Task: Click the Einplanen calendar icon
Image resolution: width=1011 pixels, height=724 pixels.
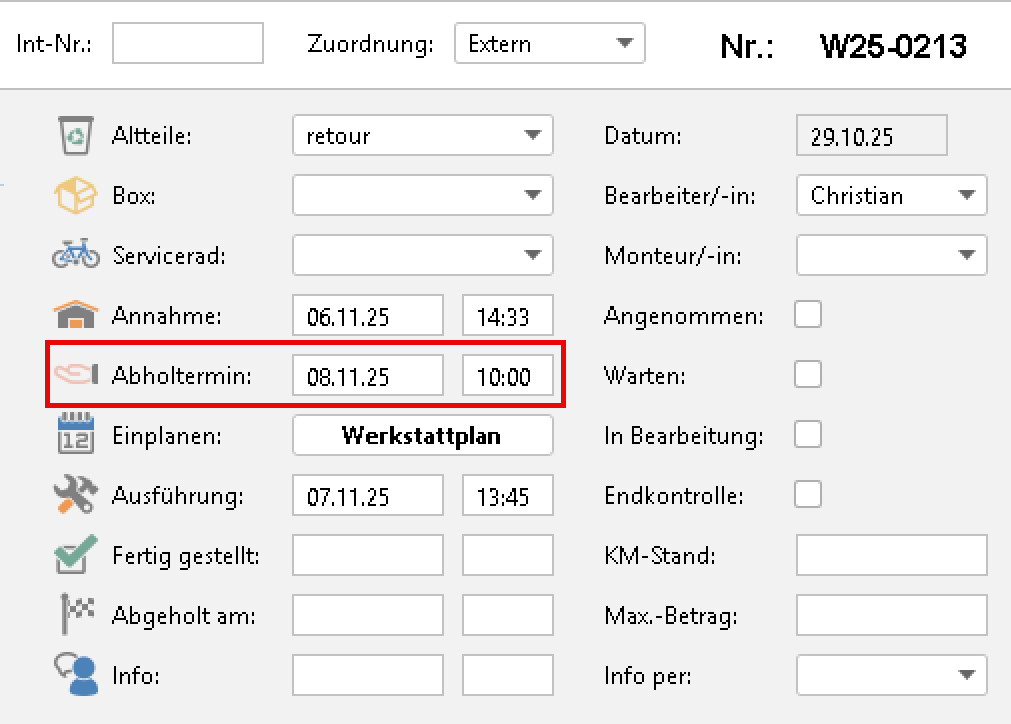Action: pyautogui.click(x=75, y=436)
